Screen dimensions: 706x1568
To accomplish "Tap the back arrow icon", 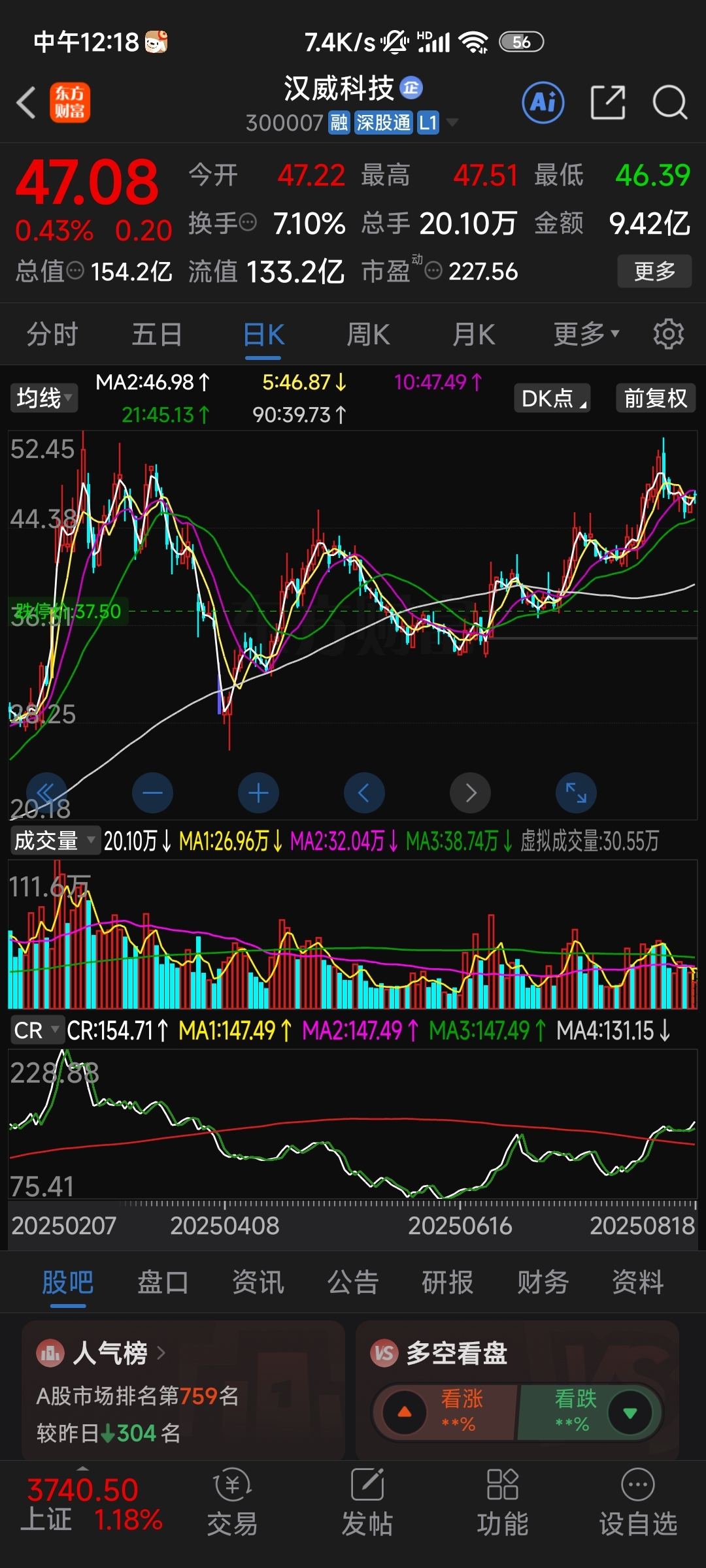I will [26, 103].
